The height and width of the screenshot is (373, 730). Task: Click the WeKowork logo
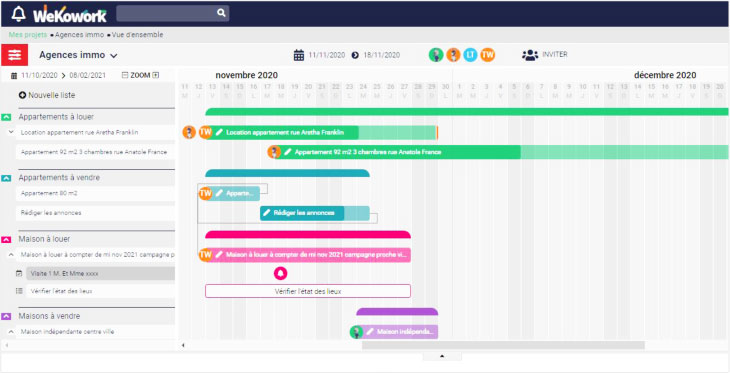(x=69, y=14)
